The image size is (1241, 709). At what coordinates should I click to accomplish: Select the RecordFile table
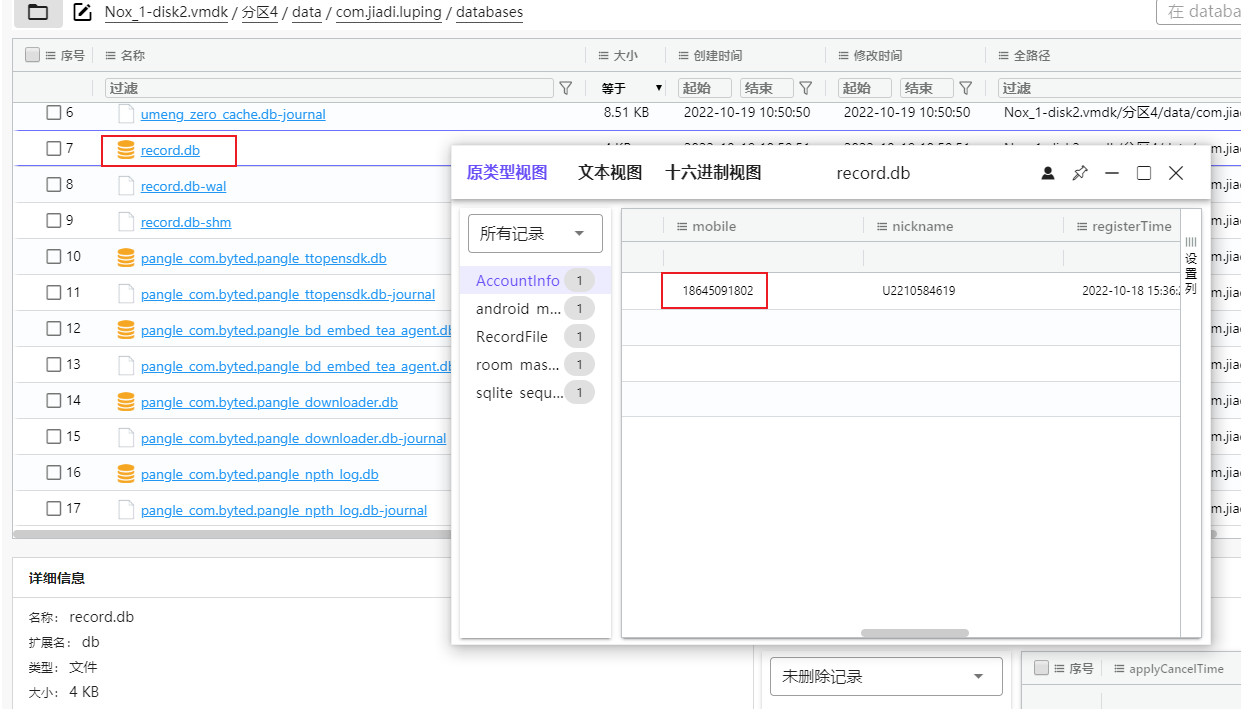tap(512, 337)
